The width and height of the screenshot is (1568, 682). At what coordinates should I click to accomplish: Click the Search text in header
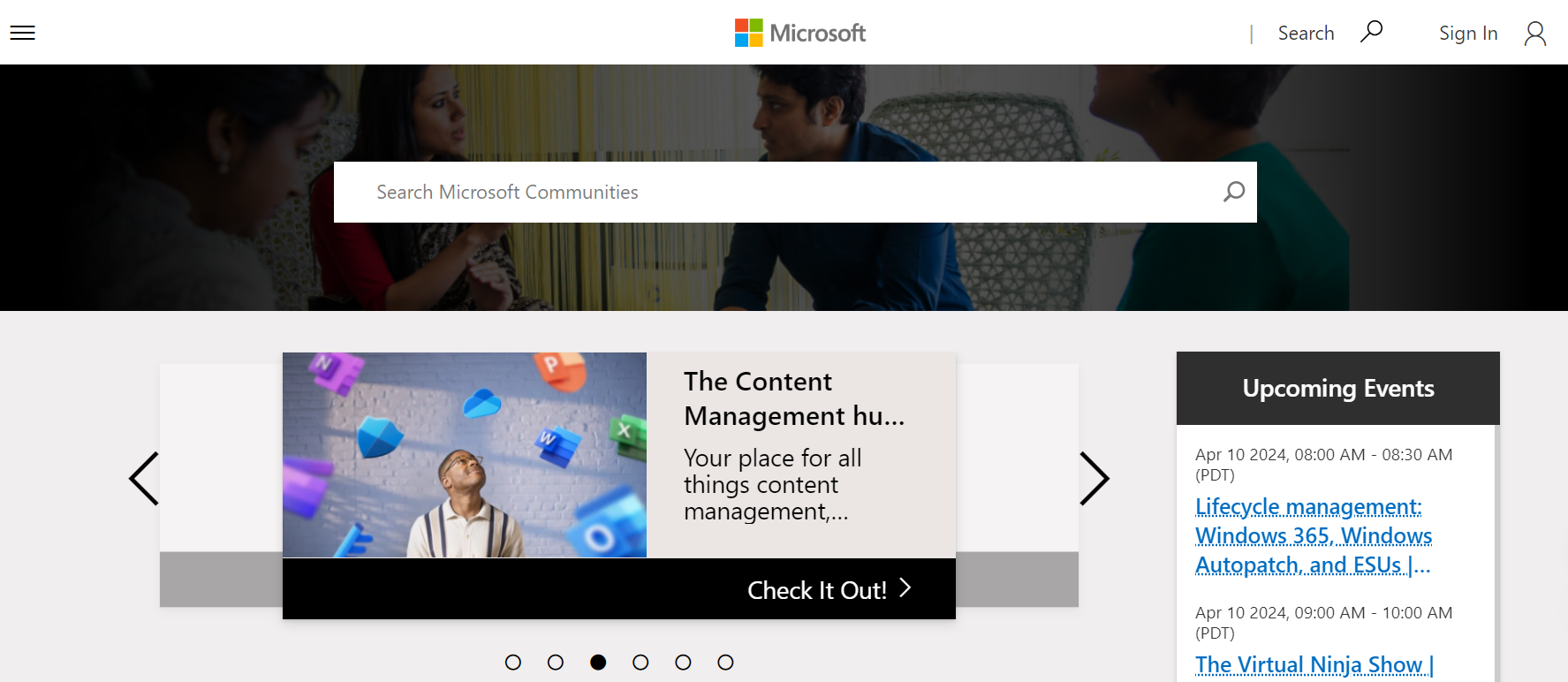click(1306, 34)
